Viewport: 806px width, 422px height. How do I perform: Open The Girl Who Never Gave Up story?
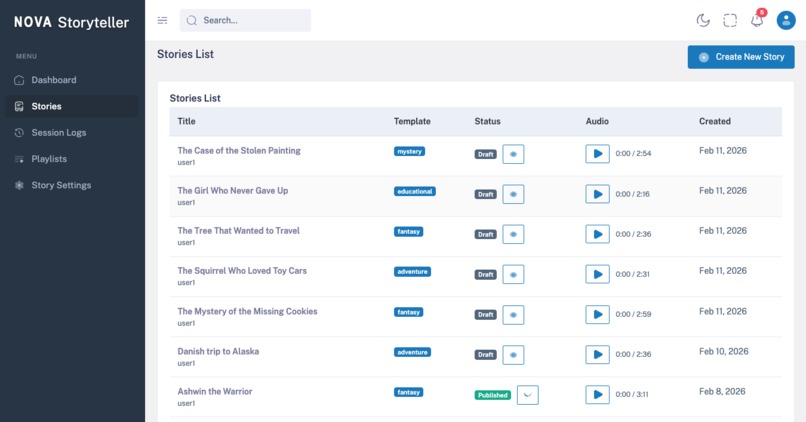click(x=233, y=191)
